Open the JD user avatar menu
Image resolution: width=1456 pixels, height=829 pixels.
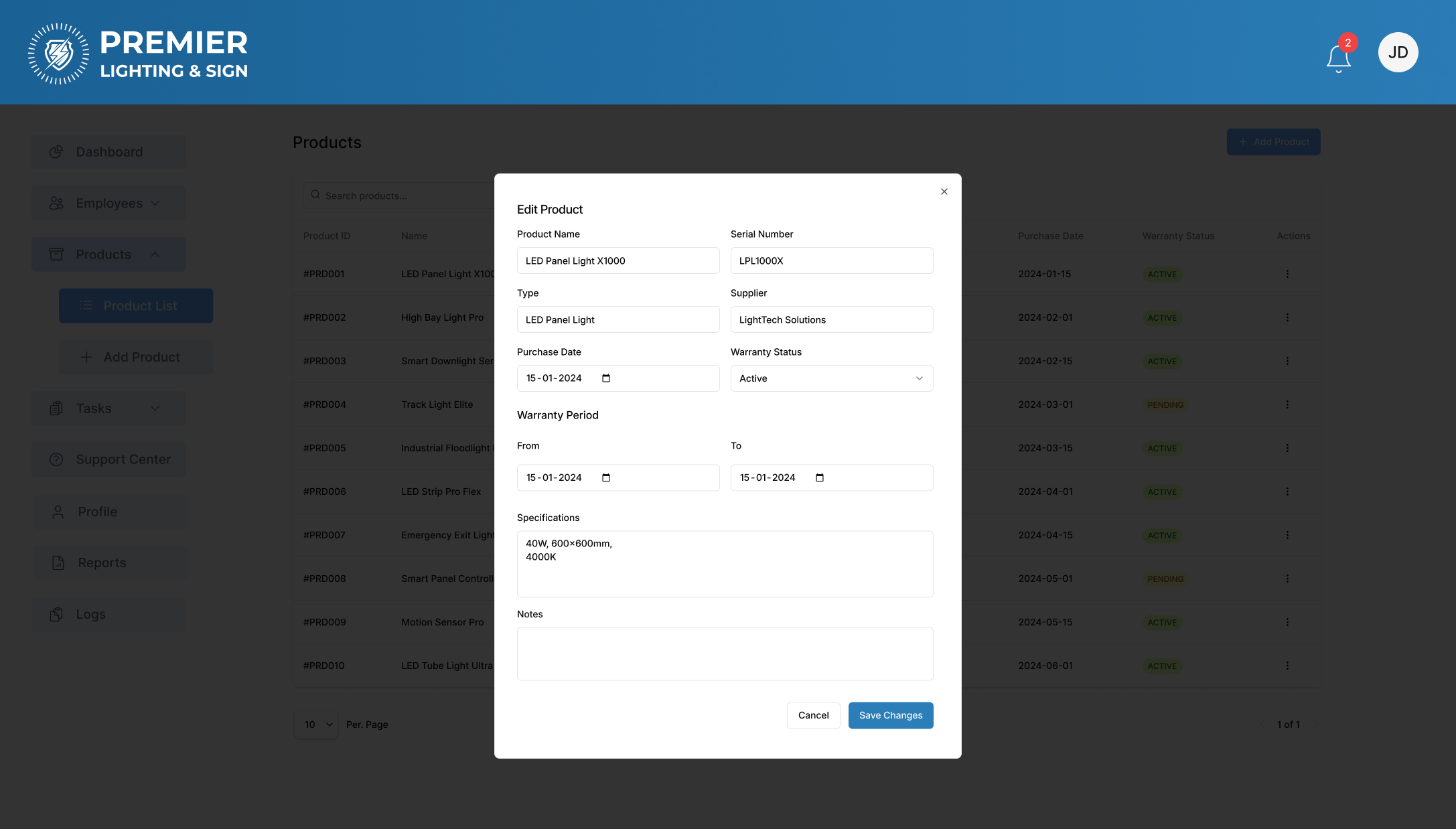click(1398, 52)
